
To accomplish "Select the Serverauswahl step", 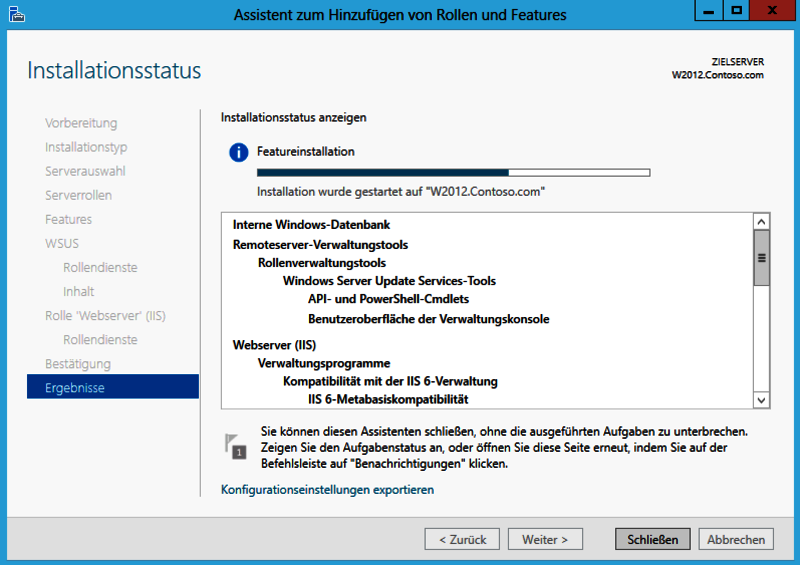I will click(x=85, y=171).
